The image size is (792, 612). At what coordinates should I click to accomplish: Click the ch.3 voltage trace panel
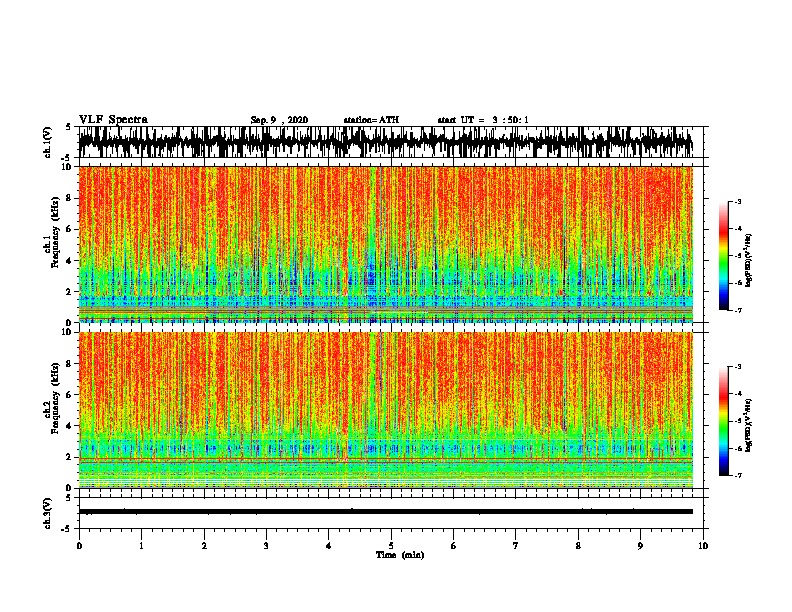tap(390, 513)
